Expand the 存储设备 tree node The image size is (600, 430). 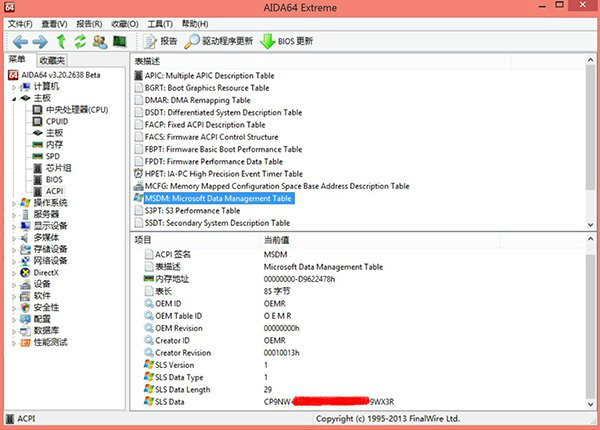14,250
